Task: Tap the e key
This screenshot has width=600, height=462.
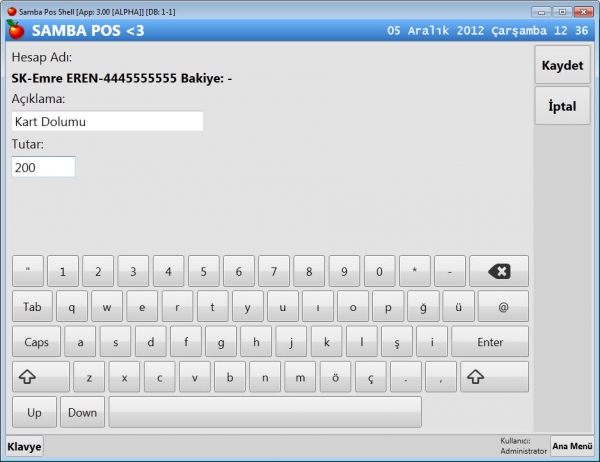Action: [142, 307]
